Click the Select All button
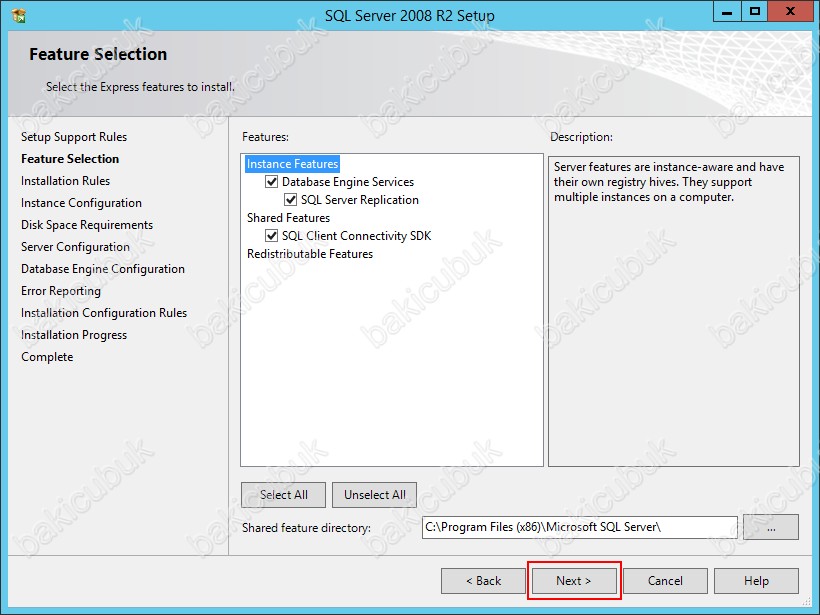This screenshot has width=820, height=615. click(x=283, y=495)
